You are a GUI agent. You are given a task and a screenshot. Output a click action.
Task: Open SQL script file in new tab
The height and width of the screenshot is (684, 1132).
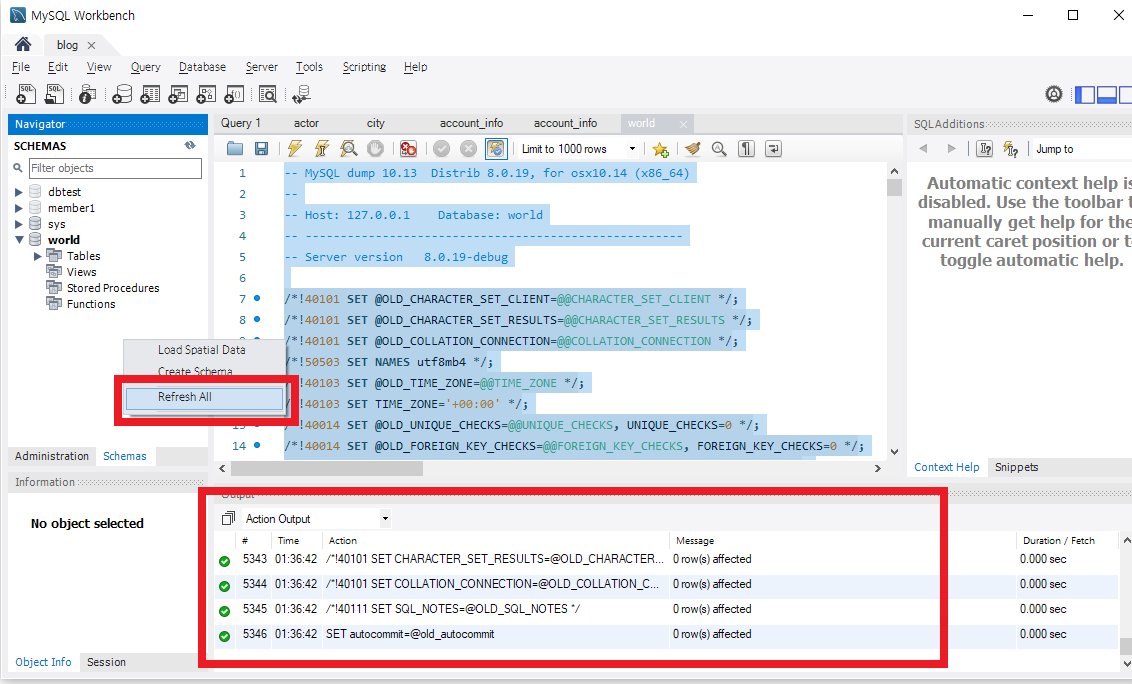(x=54, y=94)
